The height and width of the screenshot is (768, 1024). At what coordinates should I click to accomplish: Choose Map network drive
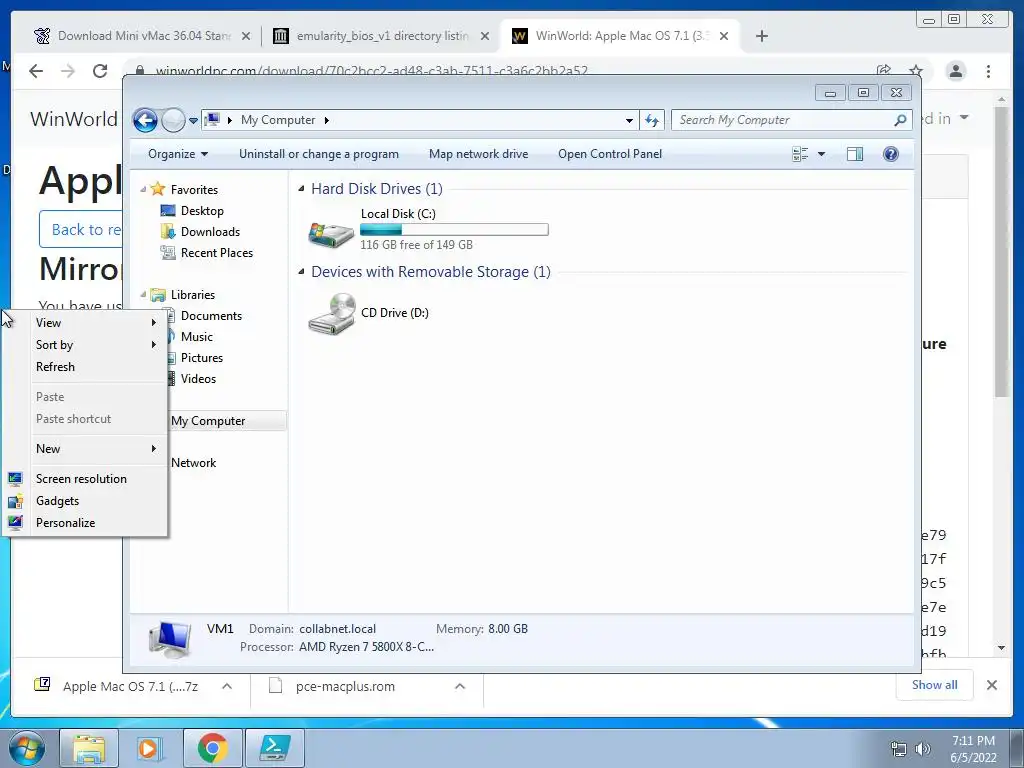pos(478,154)
